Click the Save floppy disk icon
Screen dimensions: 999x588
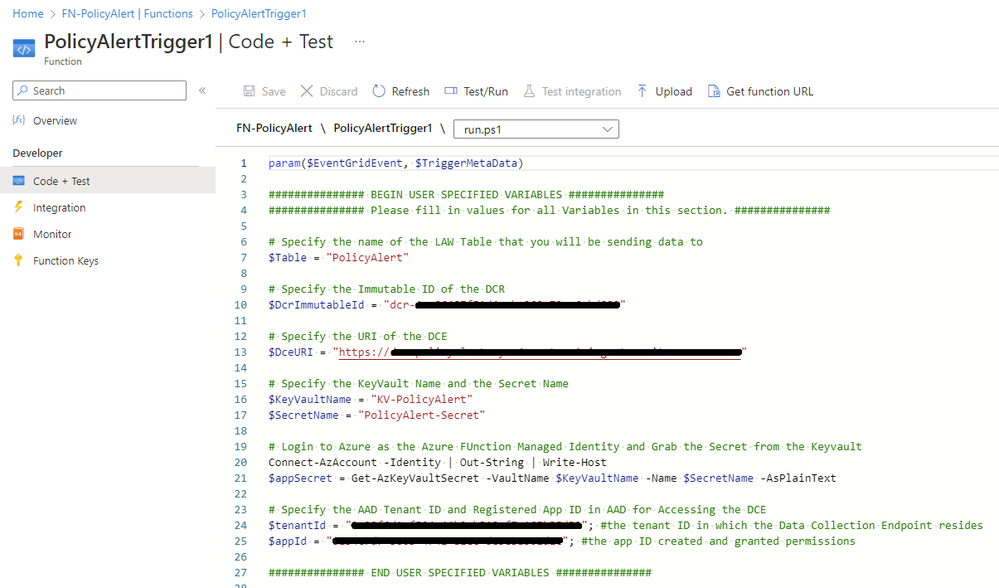pyautogui.click(x=249, y=91)
